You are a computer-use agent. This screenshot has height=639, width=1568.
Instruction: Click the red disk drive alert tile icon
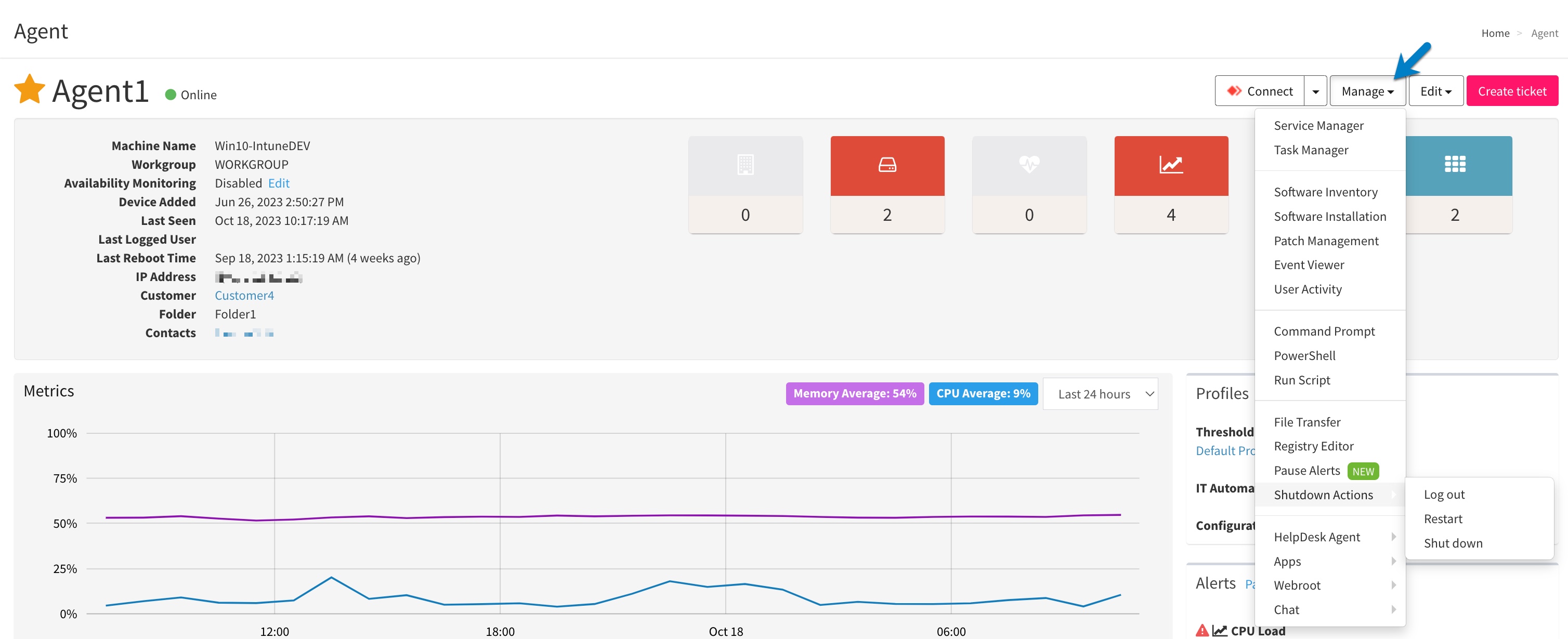coord(887,165)
